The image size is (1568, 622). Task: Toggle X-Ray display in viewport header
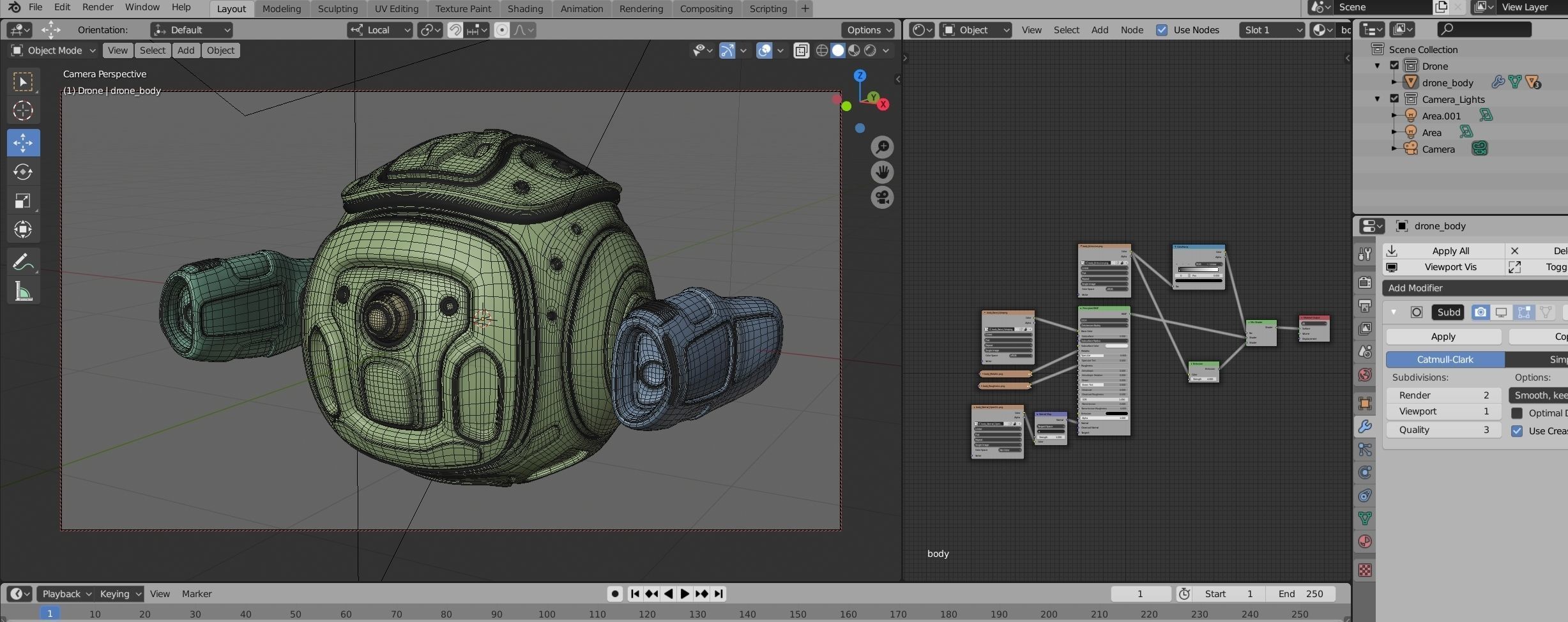coord(801,50)
